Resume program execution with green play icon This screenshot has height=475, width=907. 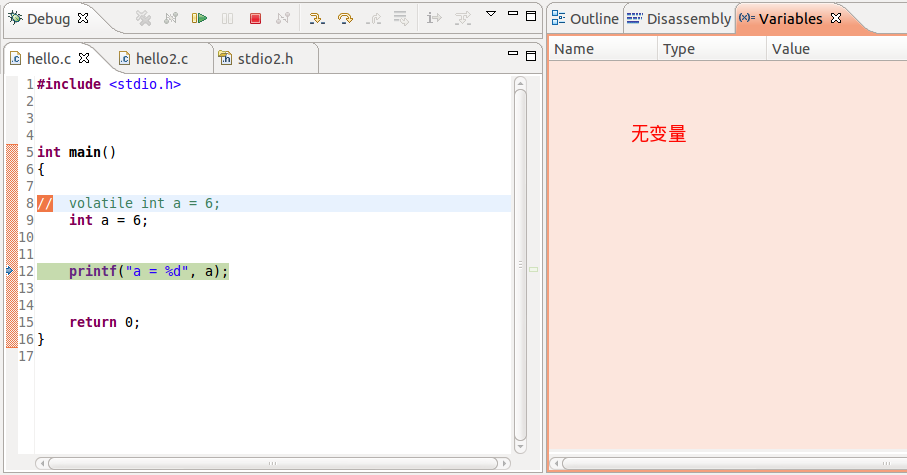200,19
